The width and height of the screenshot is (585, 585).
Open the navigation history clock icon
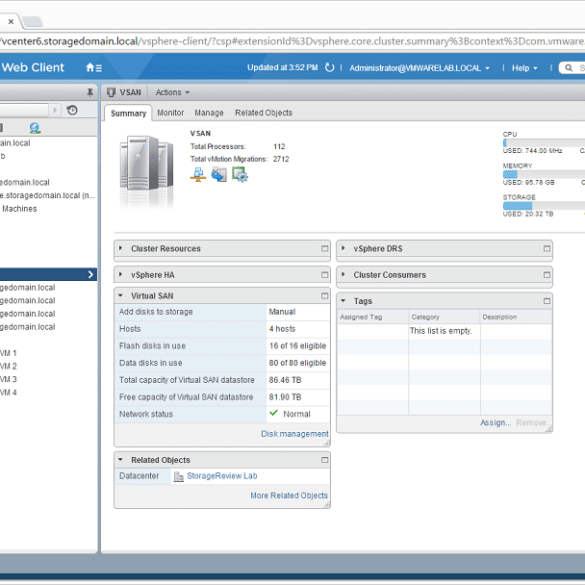click(72, 110)
